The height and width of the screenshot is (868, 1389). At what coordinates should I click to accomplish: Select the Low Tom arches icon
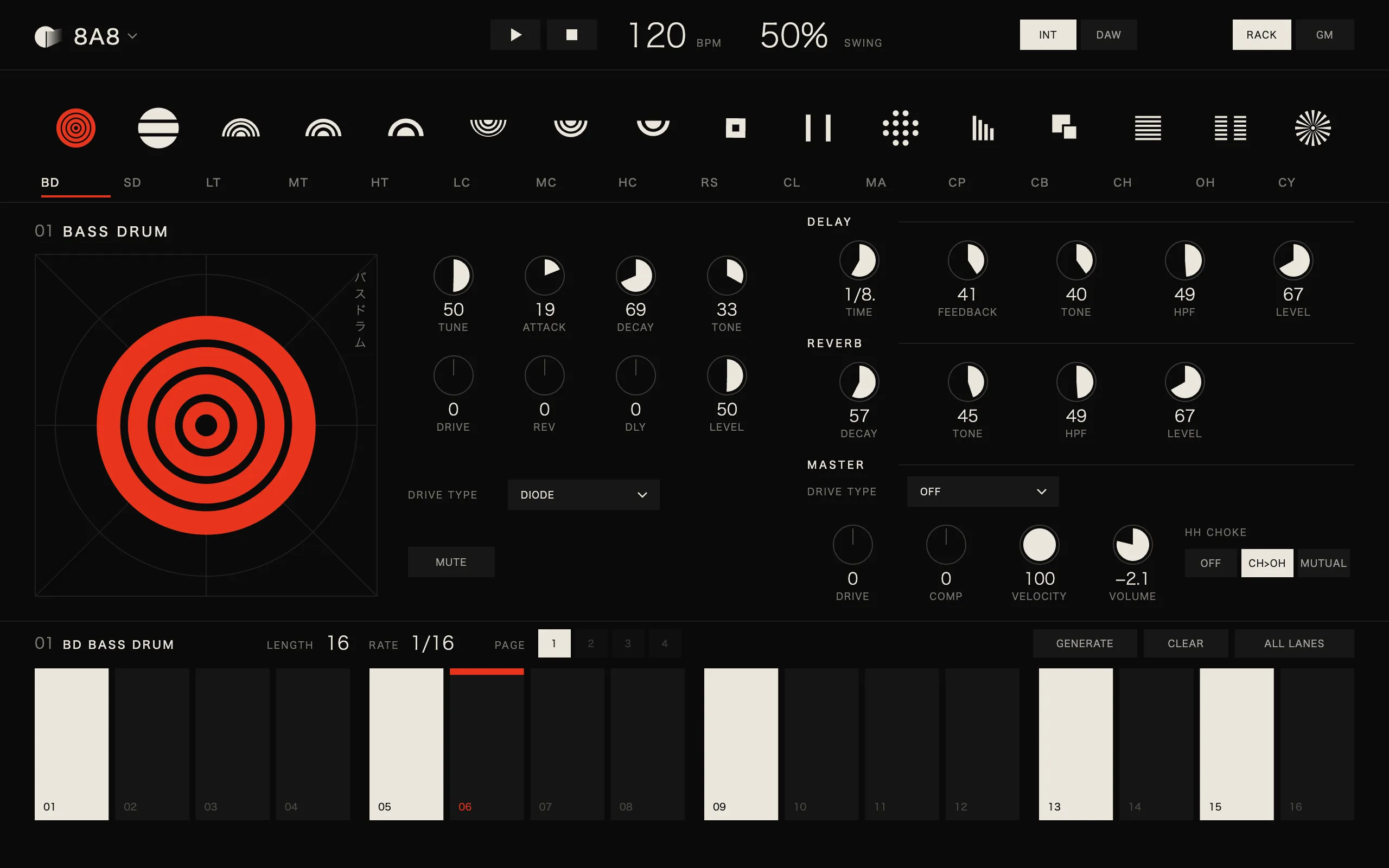click(241, 127)
